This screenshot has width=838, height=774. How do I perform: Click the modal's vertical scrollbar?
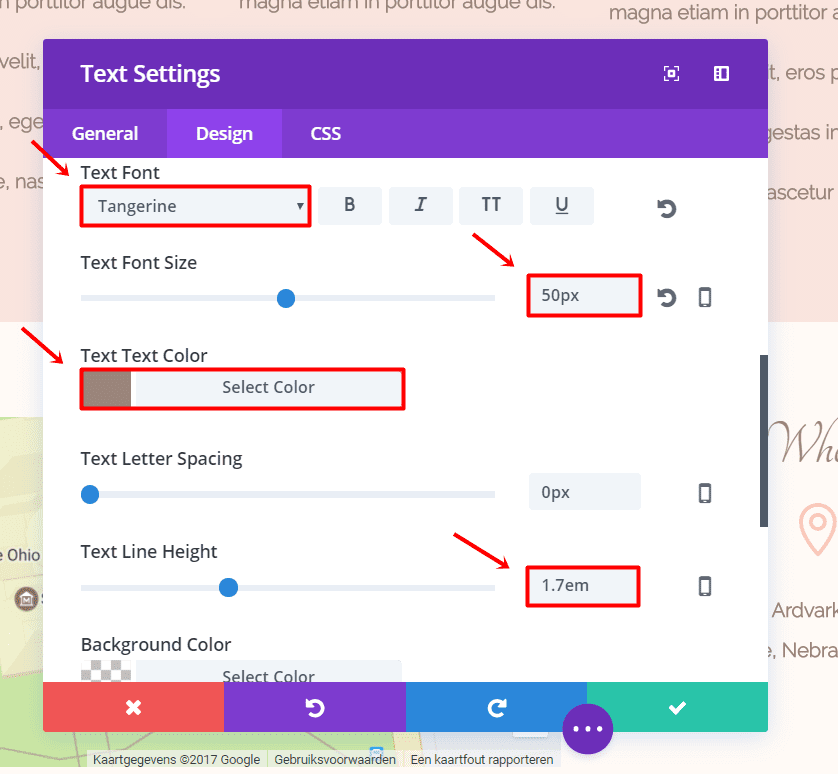[x=764, y=441]
